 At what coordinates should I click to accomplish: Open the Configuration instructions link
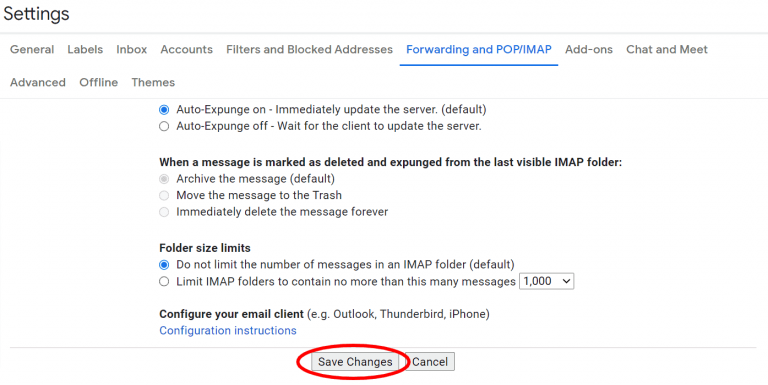point(228,331)
